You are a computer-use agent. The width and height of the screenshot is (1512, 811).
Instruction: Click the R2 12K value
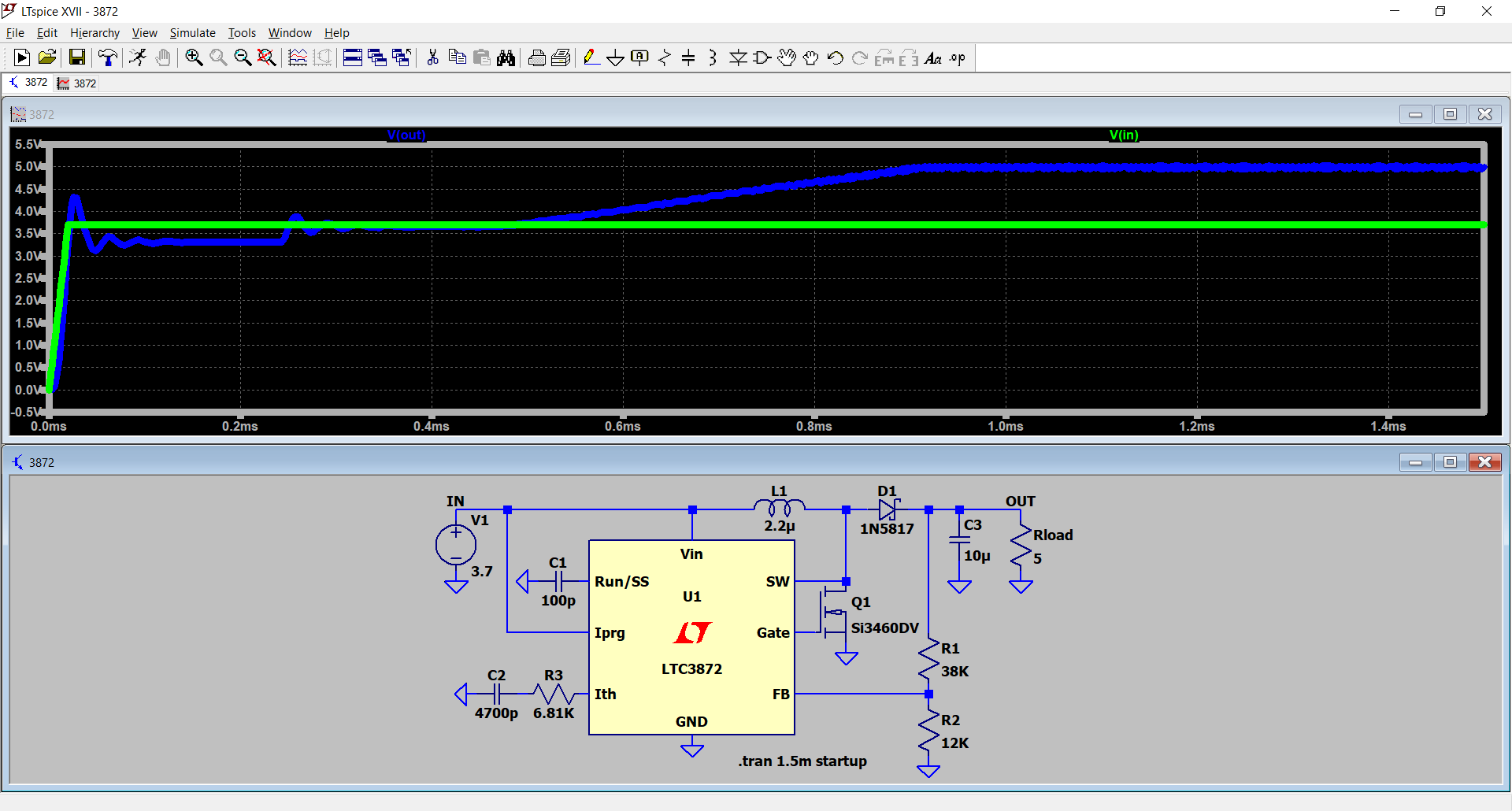pos(955,743)
